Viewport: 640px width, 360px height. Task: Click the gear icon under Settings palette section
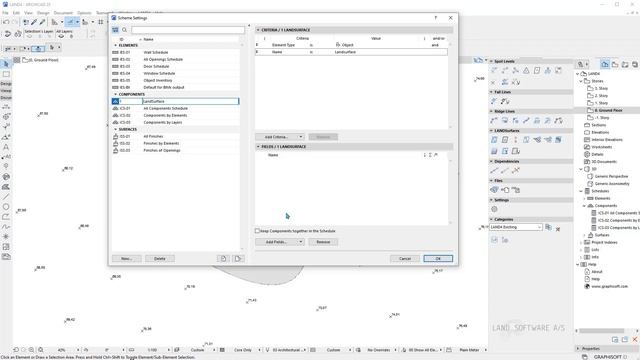[x=494, y=209]
